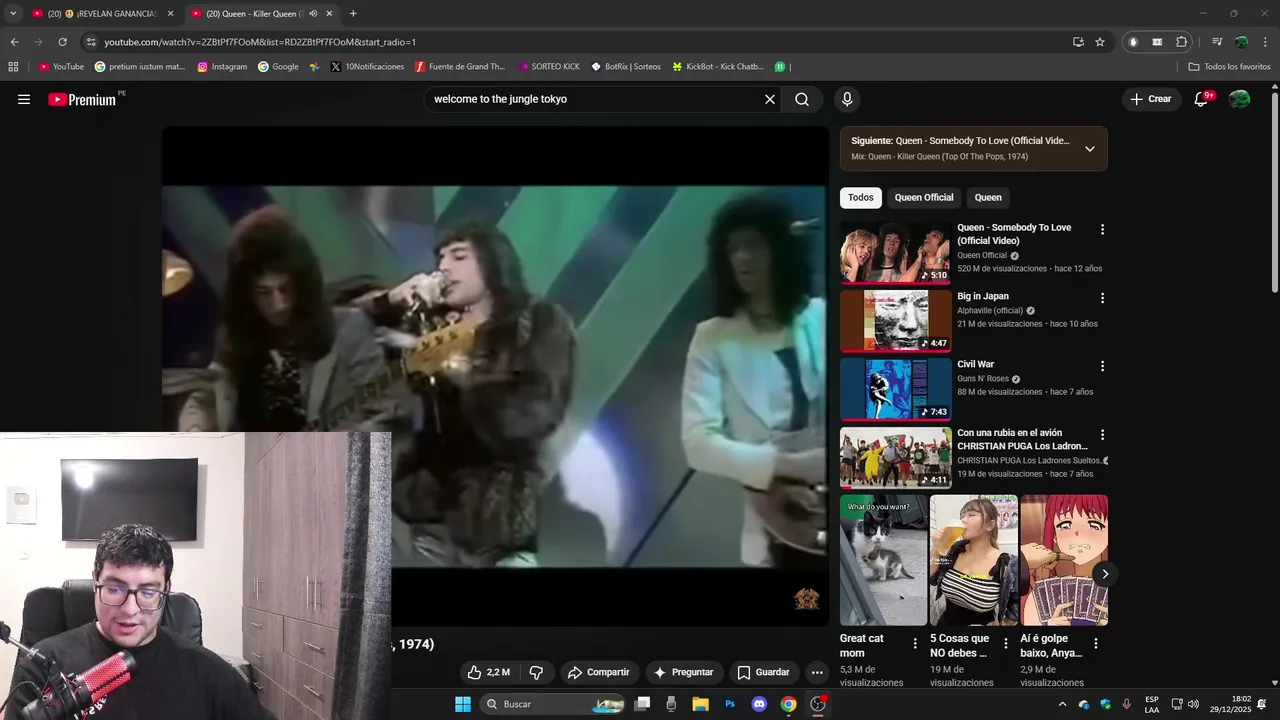1280x720 pixels.
Task: Show hidden system tray icons
Action: click(1062, 704)
